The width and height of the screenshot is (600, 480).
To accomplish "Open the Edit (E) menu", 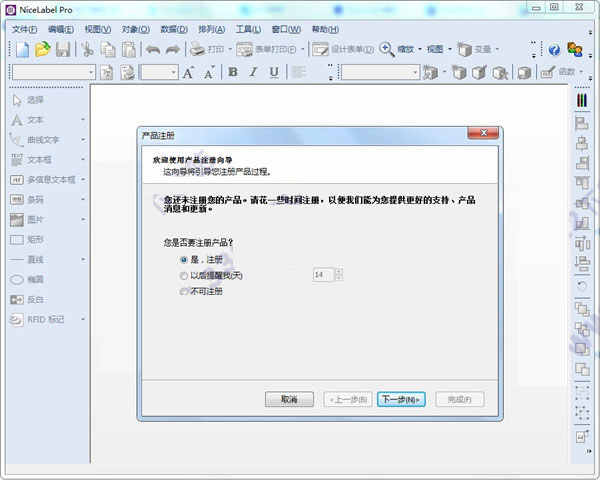I will 61,29.
